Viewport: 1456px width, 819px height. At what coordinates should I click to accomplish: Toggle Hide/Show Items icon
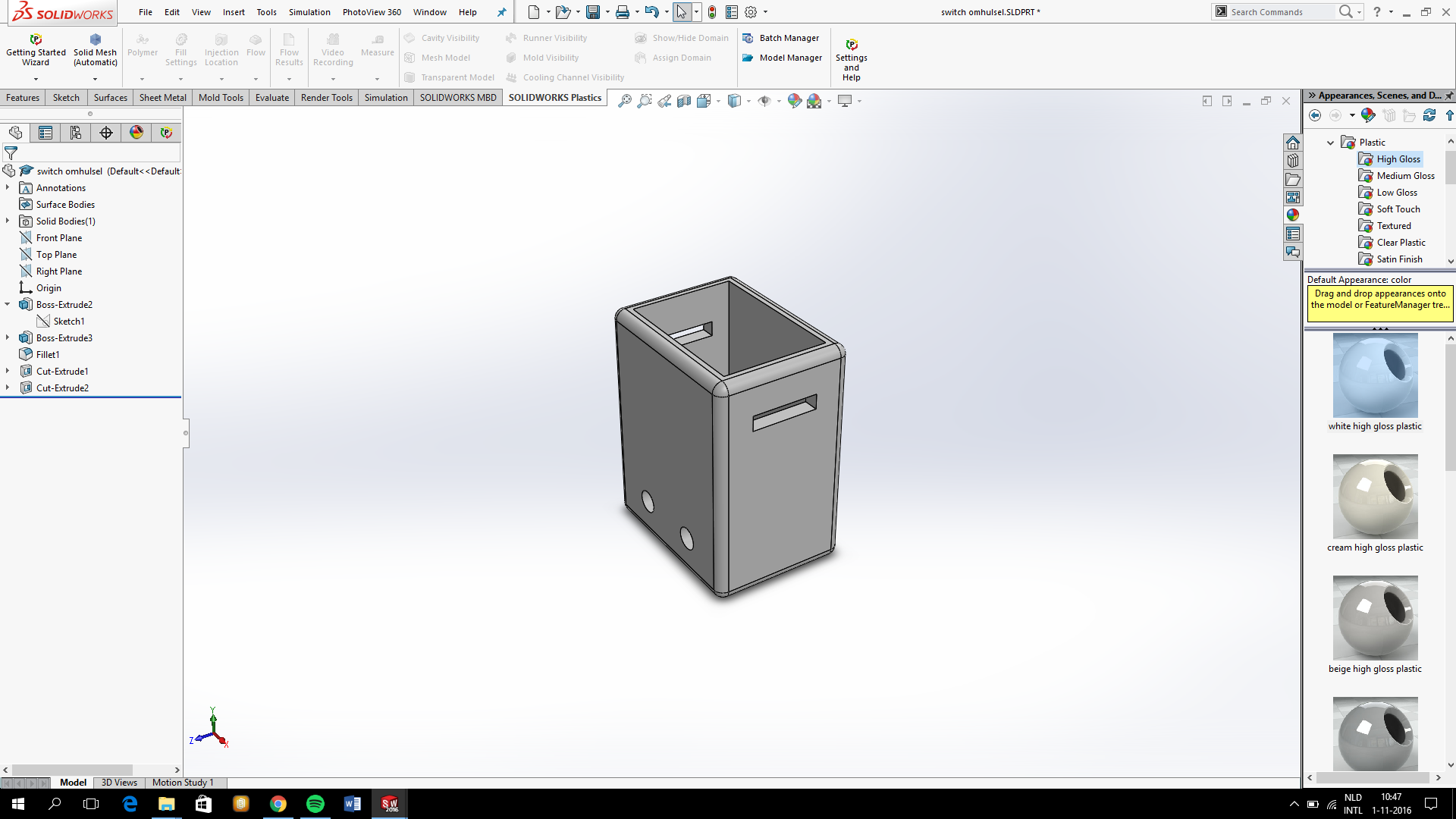[x=764, y=101]
